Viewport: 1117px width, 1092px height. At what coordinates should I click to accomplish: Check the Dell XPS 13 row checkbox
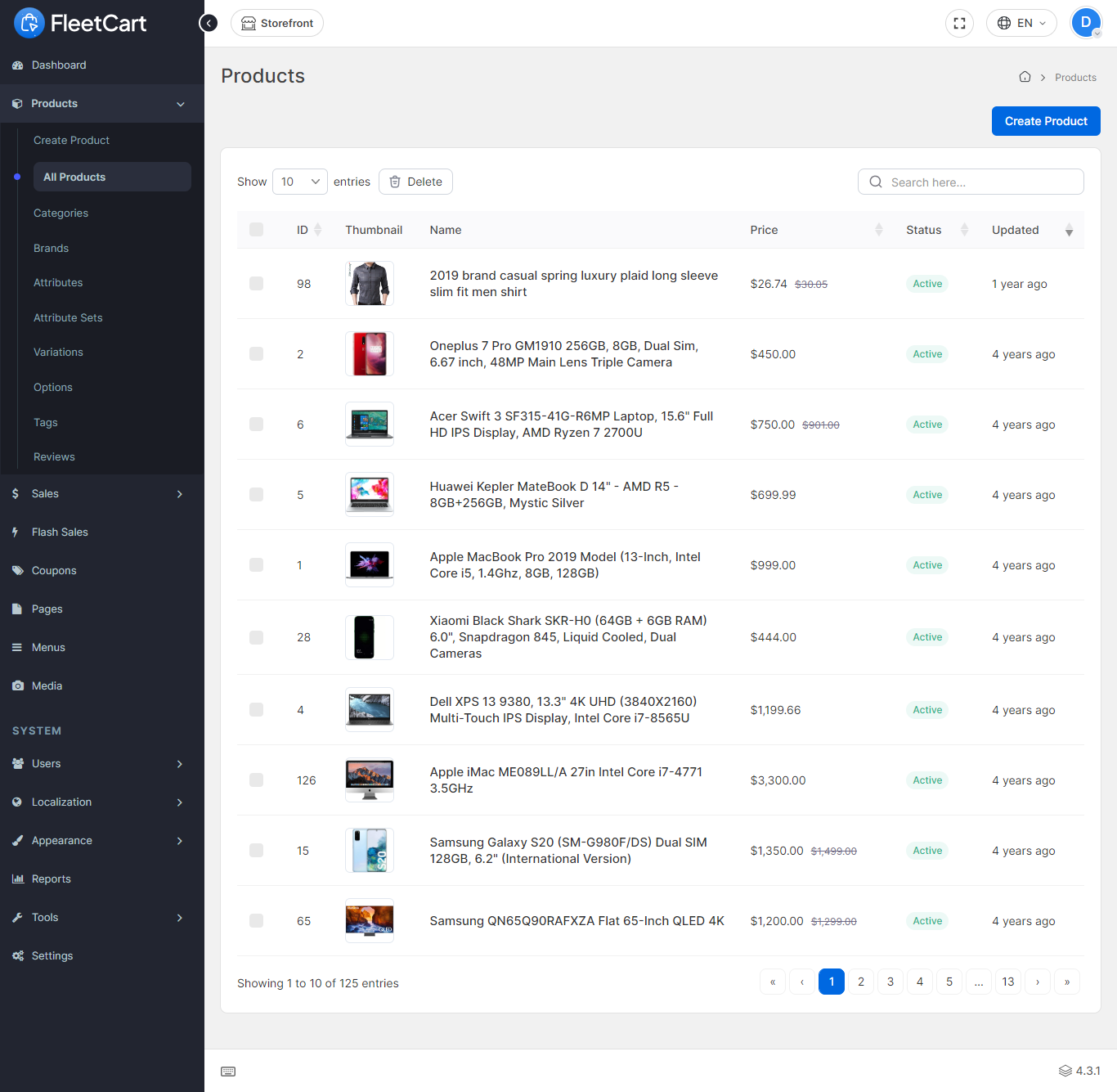[x=256, y=710]
